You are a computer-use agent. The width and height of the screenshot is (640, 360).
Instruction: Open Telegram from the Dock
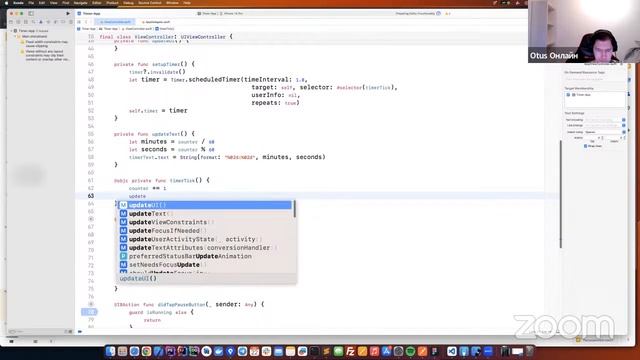coord(242,351)
